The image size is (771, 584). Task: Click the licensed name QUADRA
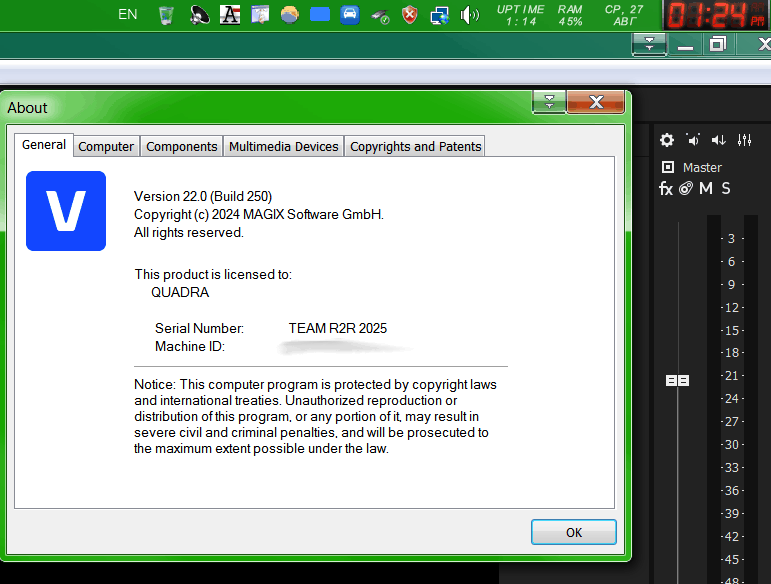coord(180,292)
